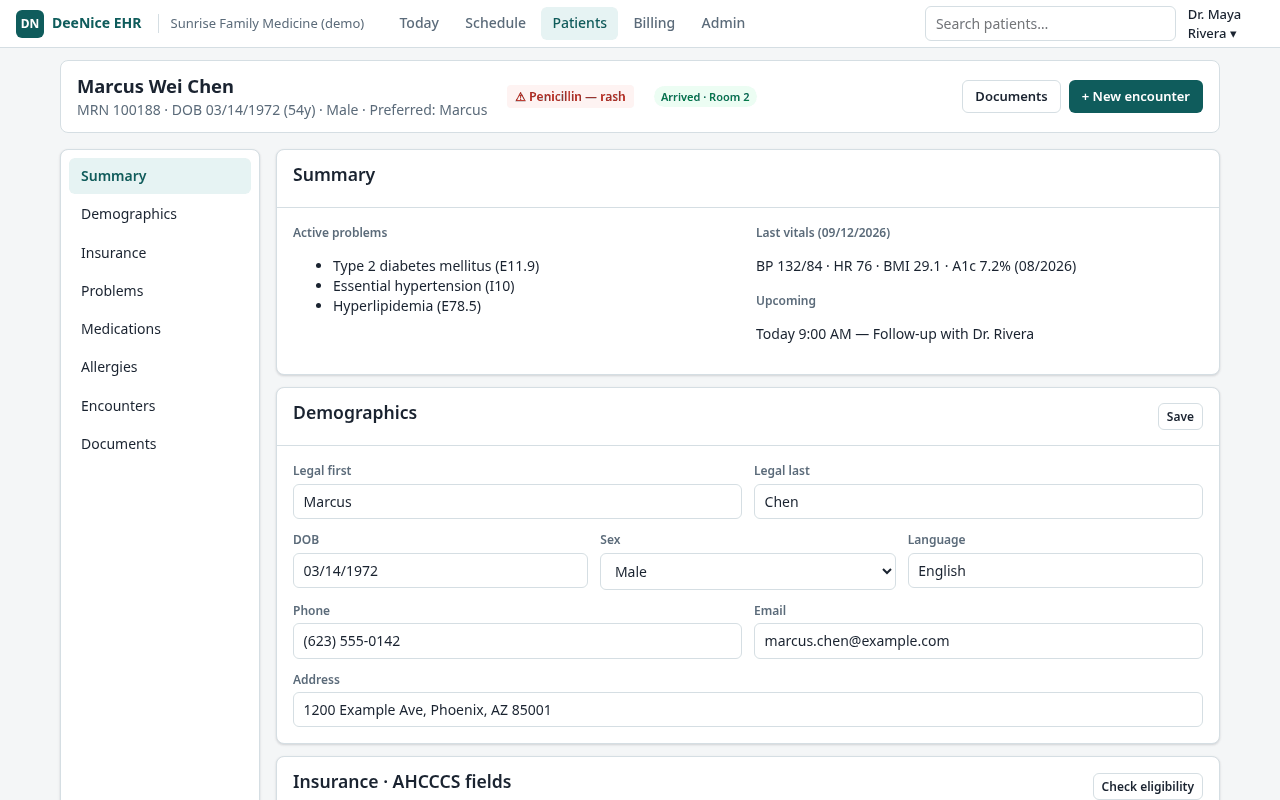
Task: Start a new encounter
Action: click(x=1136, y=97)
